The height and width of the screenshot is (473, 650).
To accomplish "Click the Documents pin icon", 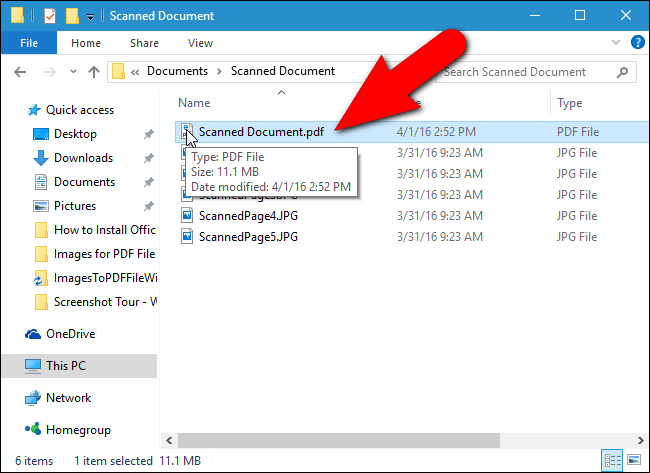I will pyautogui.click(x=148, y=182).
